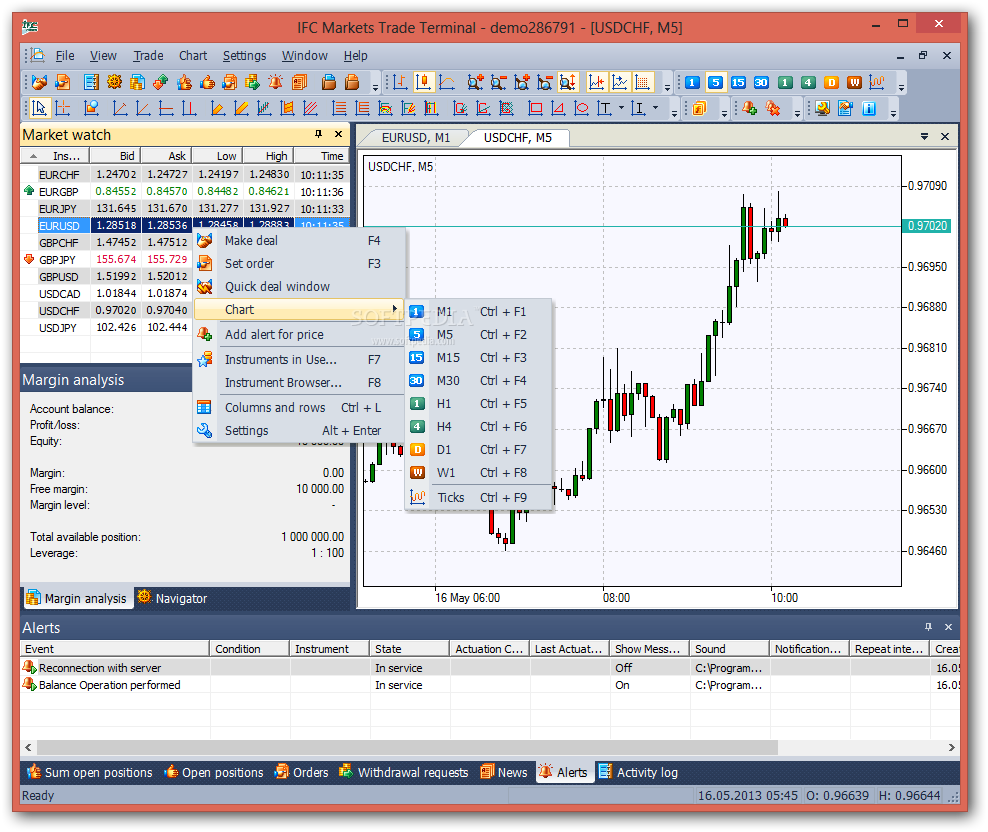Select the vertical line drawing tool

pos(189,109)
